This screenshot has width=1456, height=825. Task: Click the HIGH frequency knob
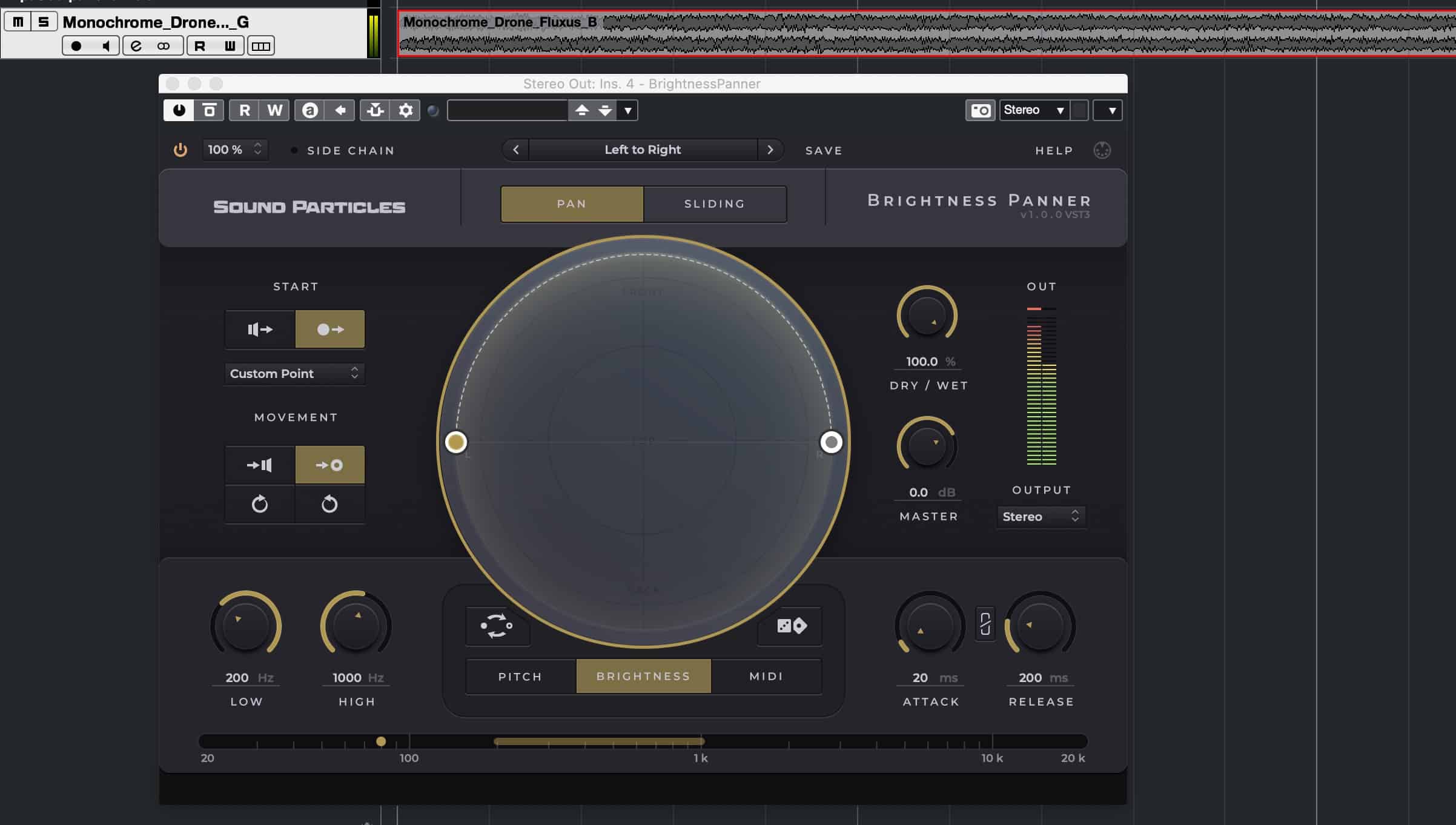pos(356,626)
